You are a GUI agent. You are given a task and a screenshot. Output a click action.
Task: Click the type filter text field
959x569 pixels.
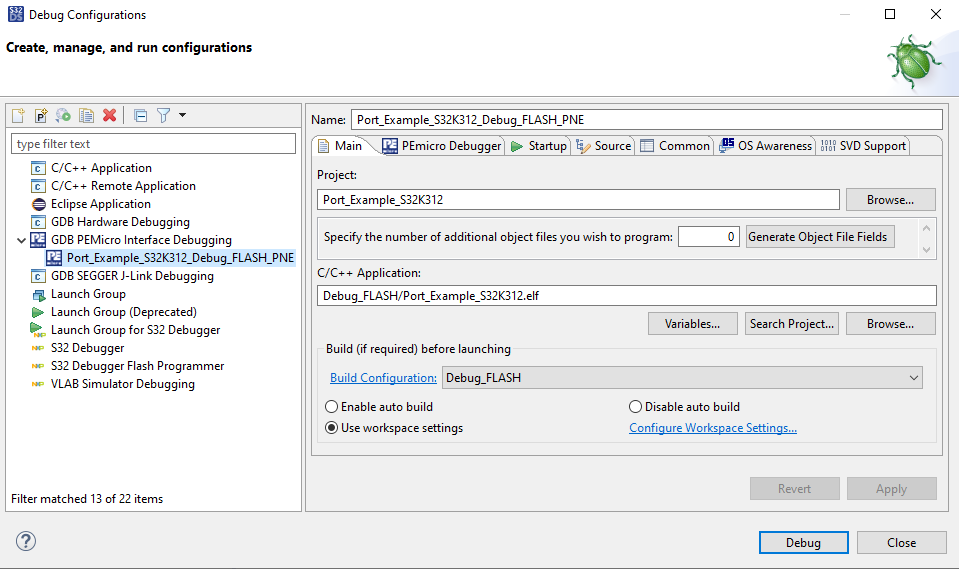point(153,144)
